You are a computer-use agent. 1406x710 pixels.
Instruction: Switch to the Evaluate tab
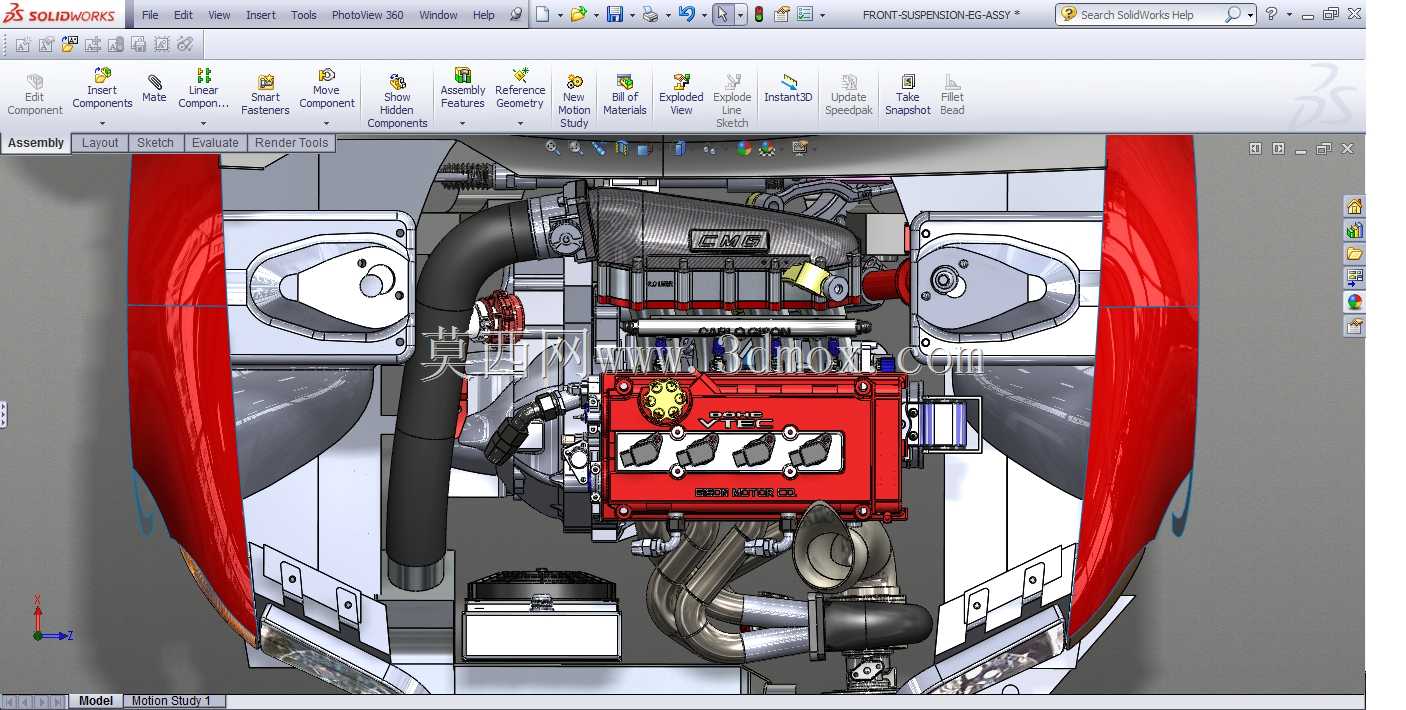click(x=215, y=143)
